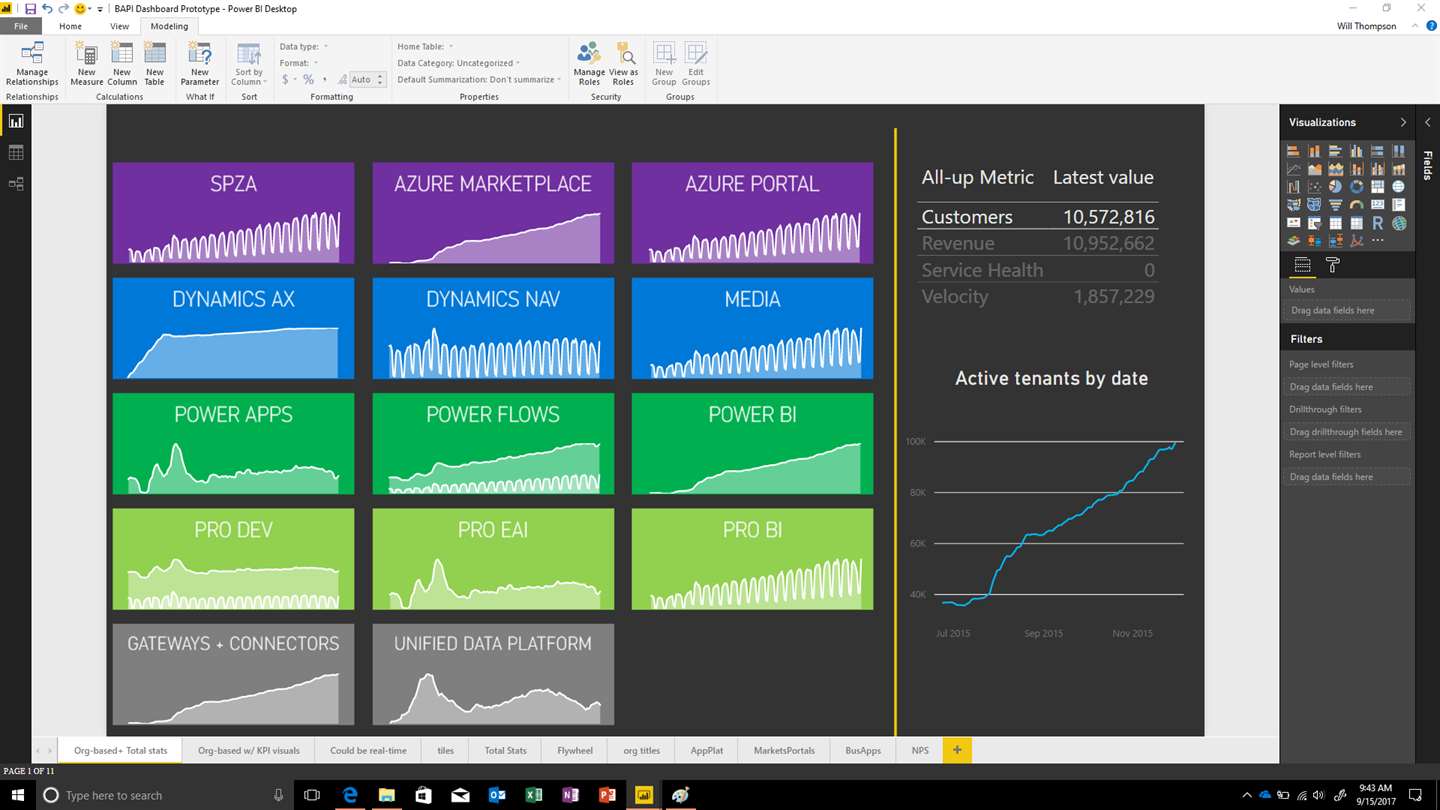Open the File menu

click(21, 26)
